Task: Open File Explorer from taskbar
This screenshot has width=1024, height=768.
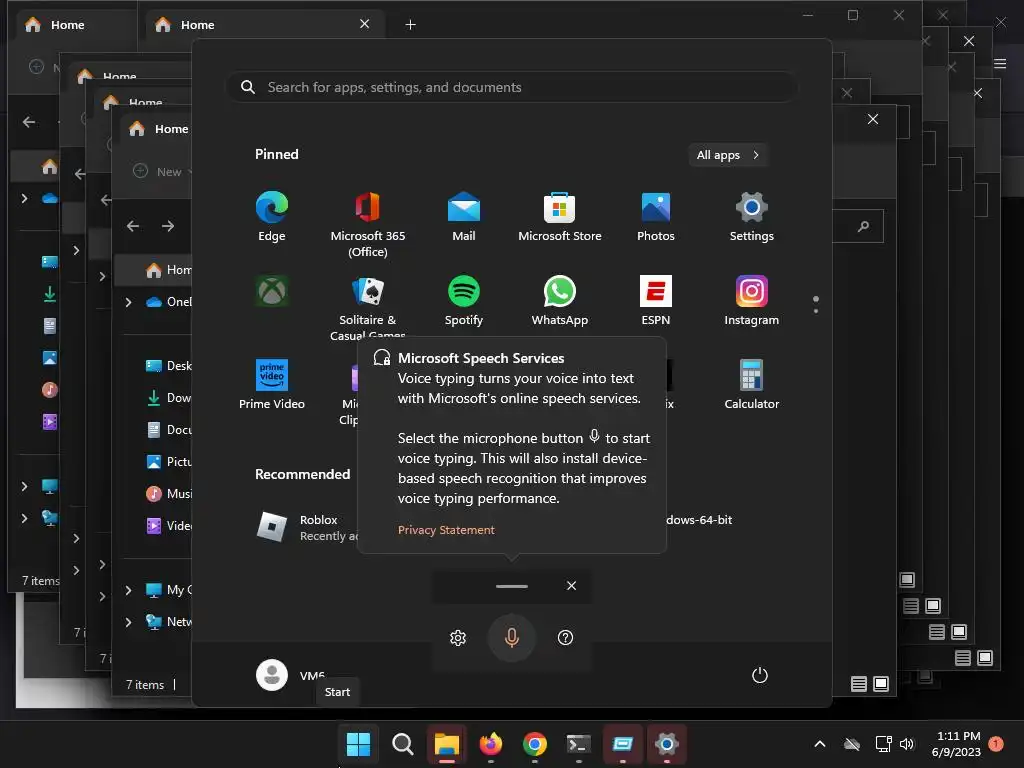Action: click(x=447, y=744)
